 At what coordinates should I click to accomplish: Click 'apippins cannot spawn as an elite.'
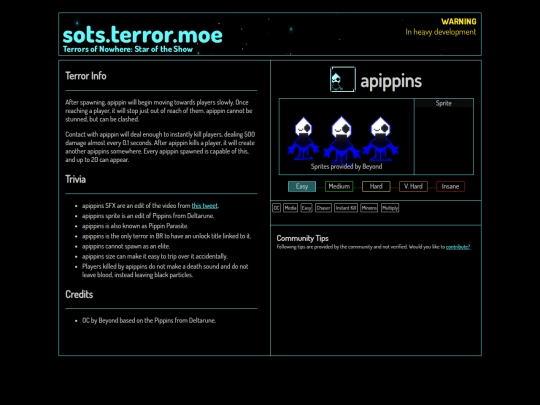(x=126, y=246)
